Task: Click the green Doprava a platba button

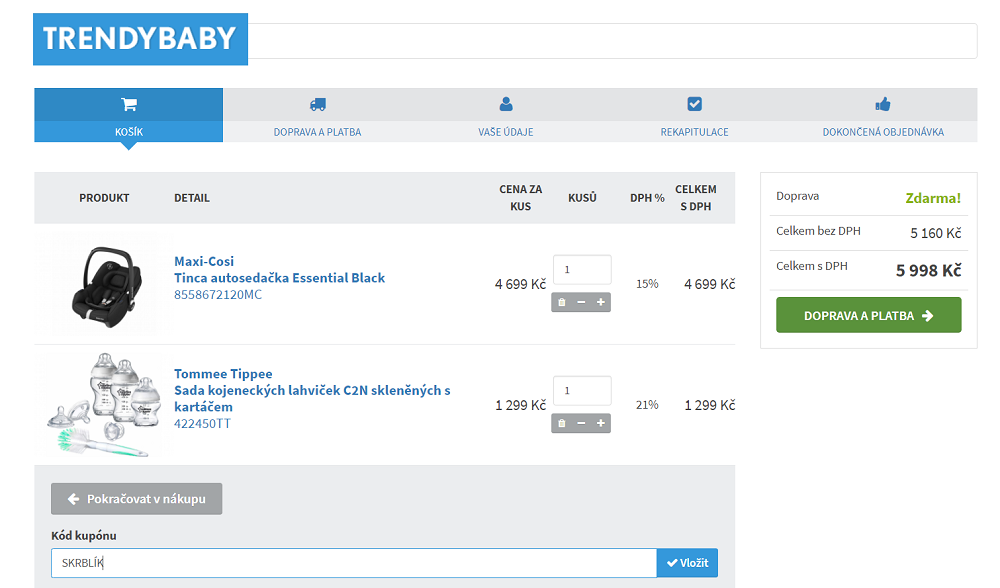Action: coord(869,315)
